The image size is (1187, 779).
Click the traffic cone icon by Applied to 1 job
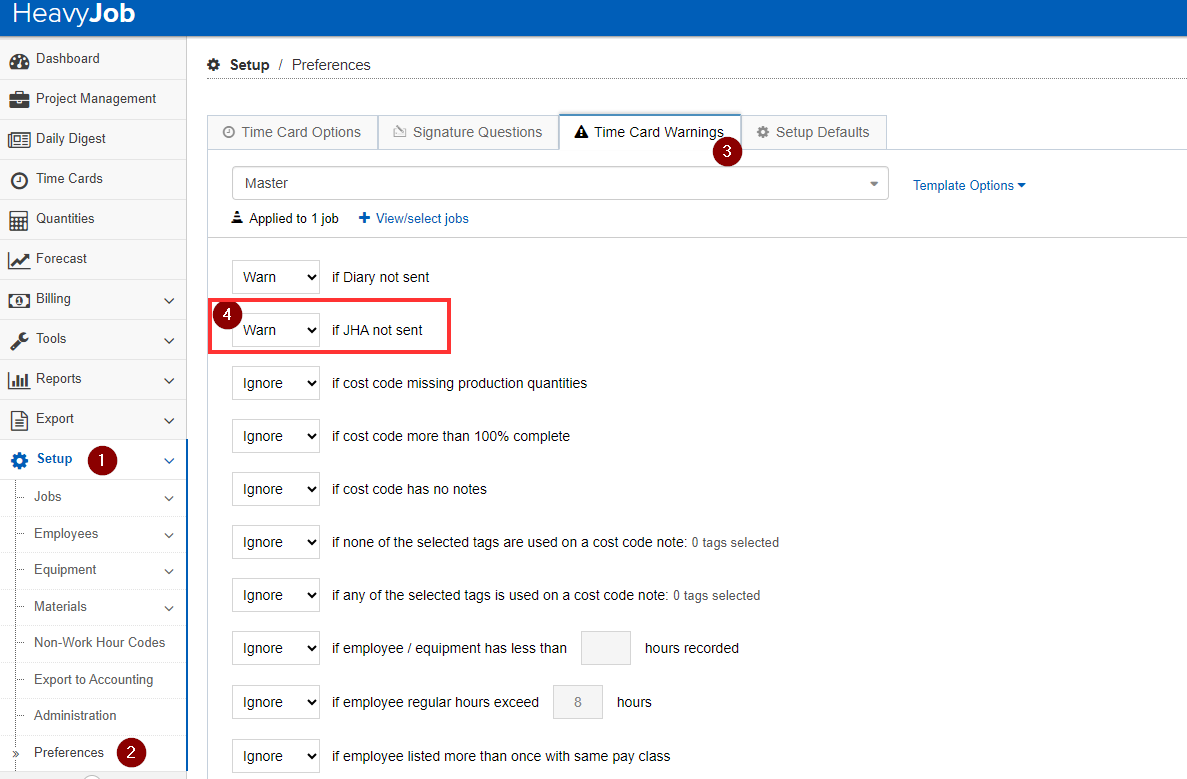tap(237, 217)
